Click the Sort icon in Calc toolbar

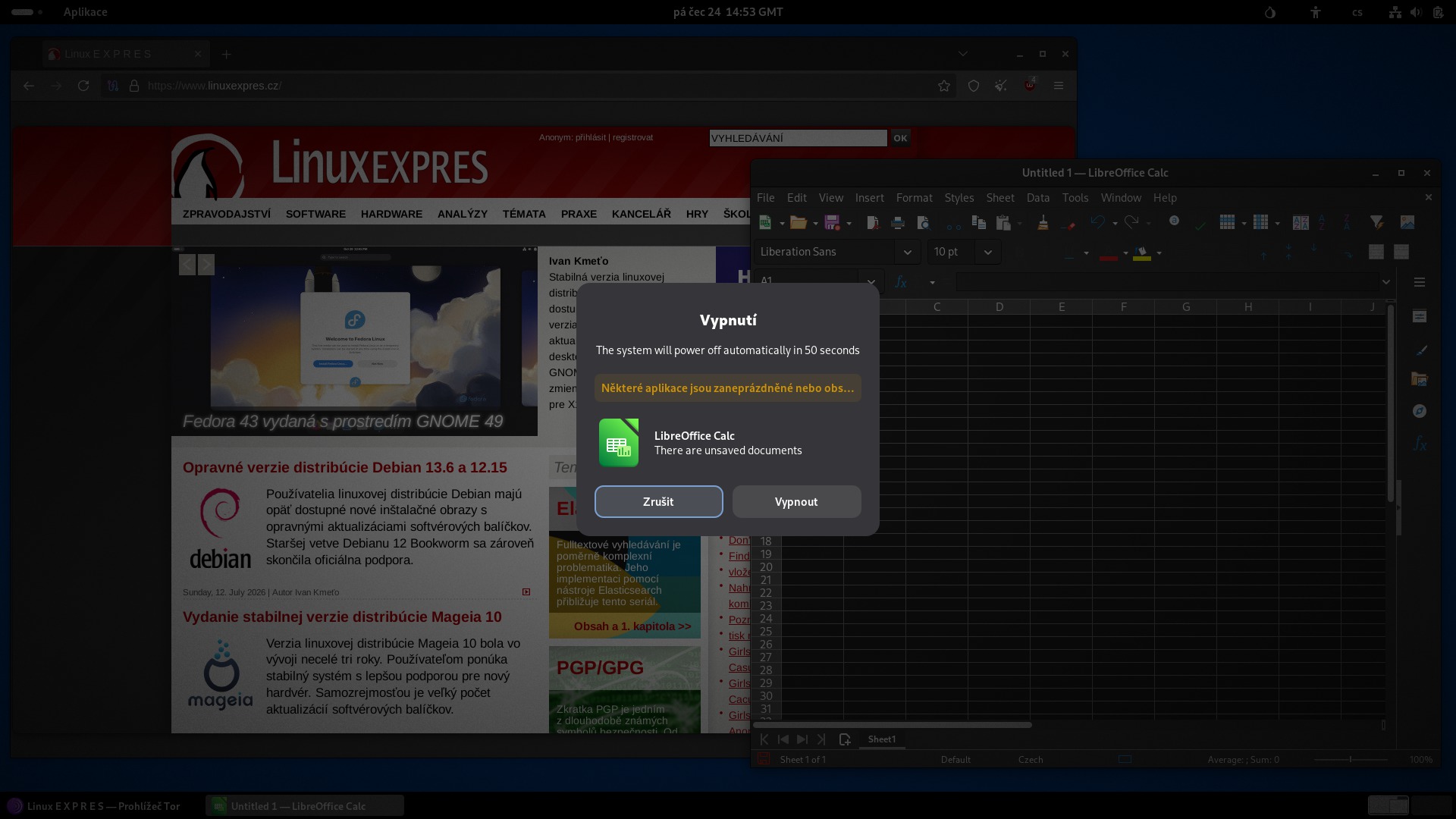pos(1301,222)
